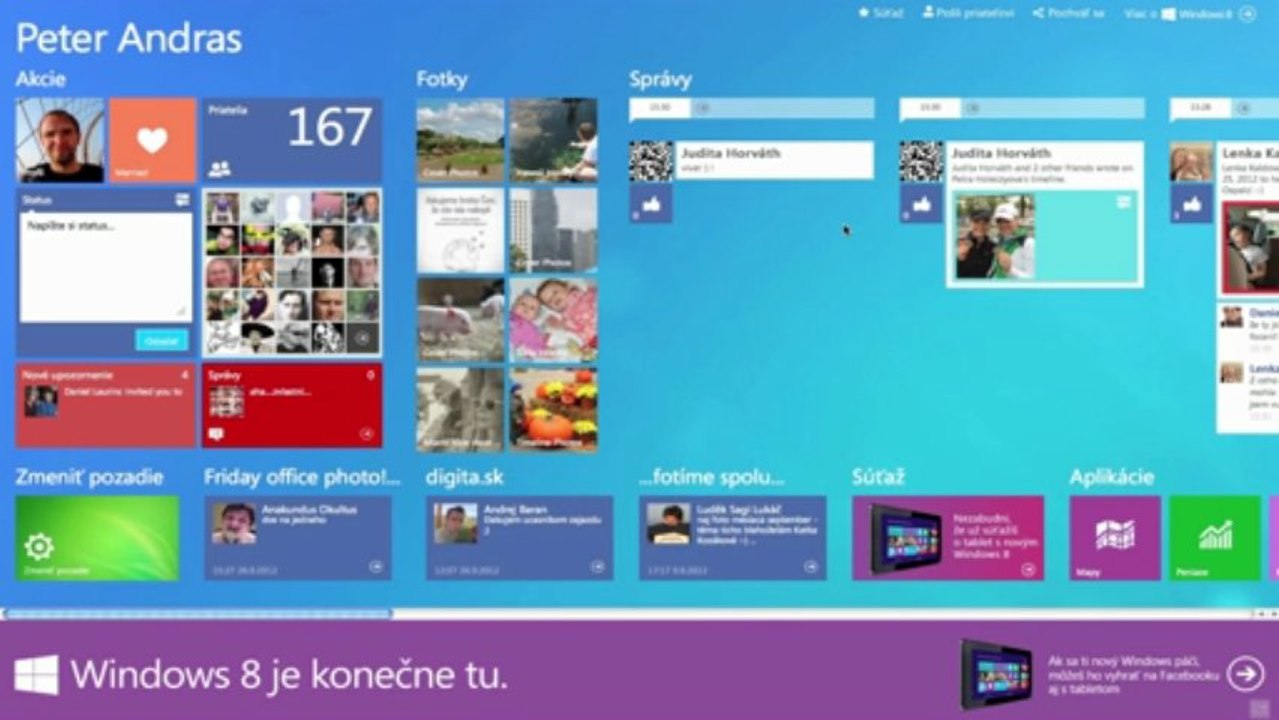1279x720 pixels.
Task: Click the 'Peter Andras' page title
Action: click(129, 38)
